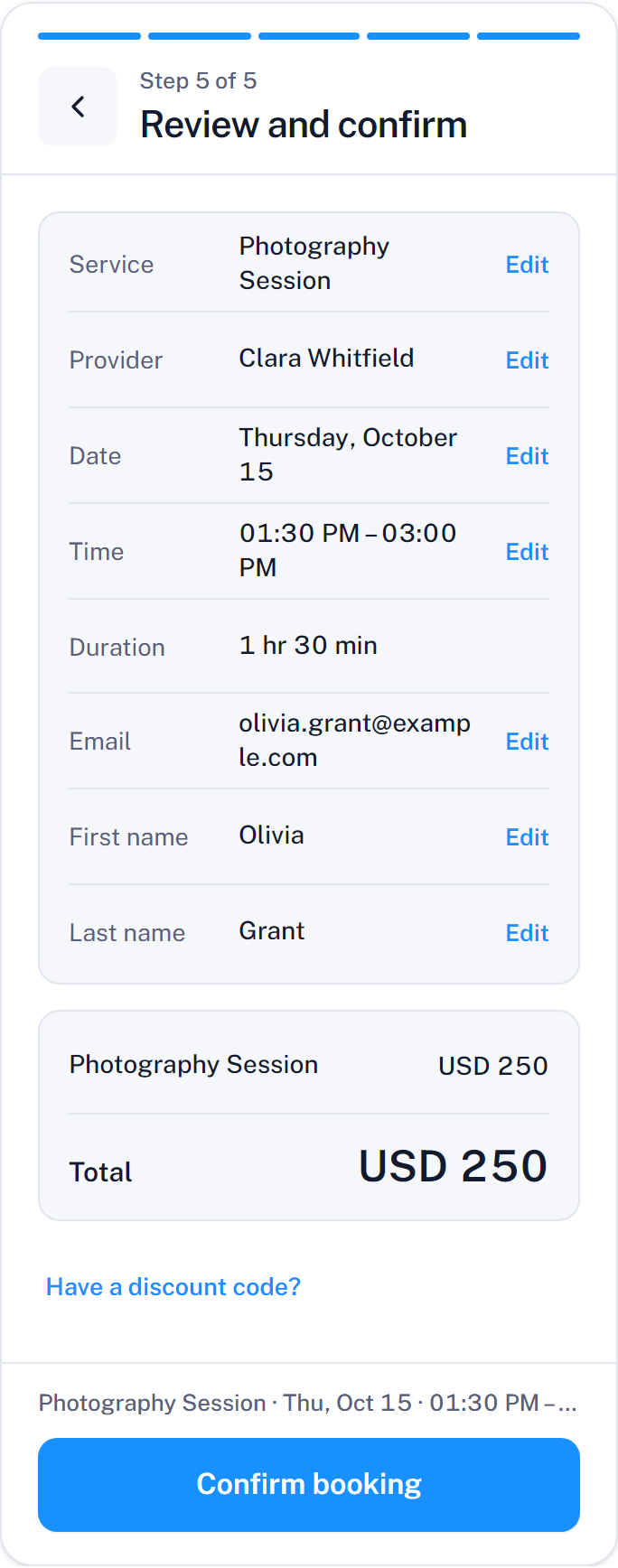Edit the Provider Clara Whitfield
The height and width of the screenshot is (1568, 618).
click(527, 360)
